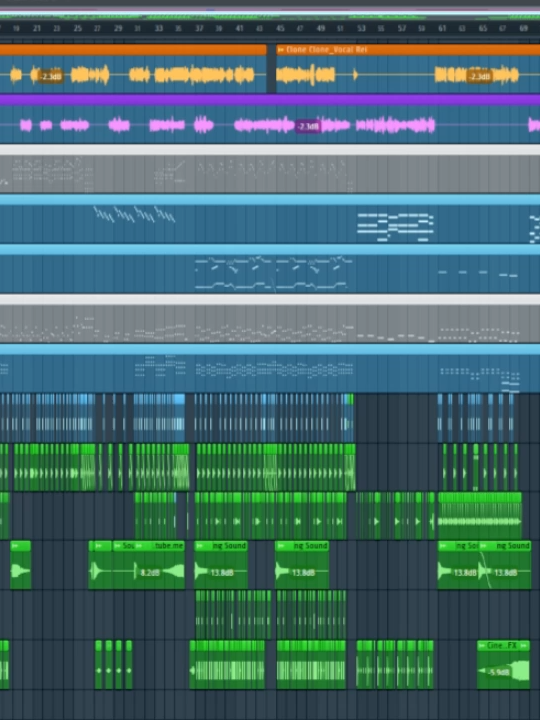Open menu arrow of the Sound clip starting at bar 45

280,546
